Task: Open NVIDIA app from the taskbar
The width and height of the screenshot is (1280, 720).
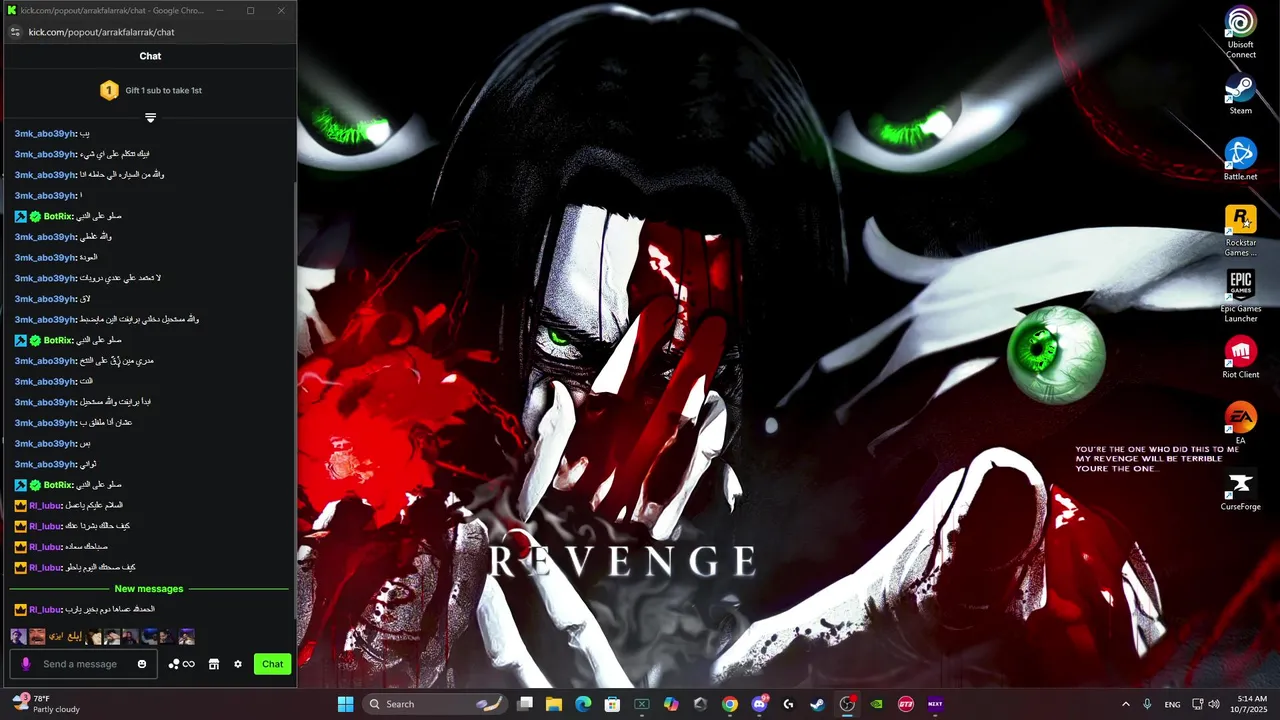Action: click(x=877, y=704)
